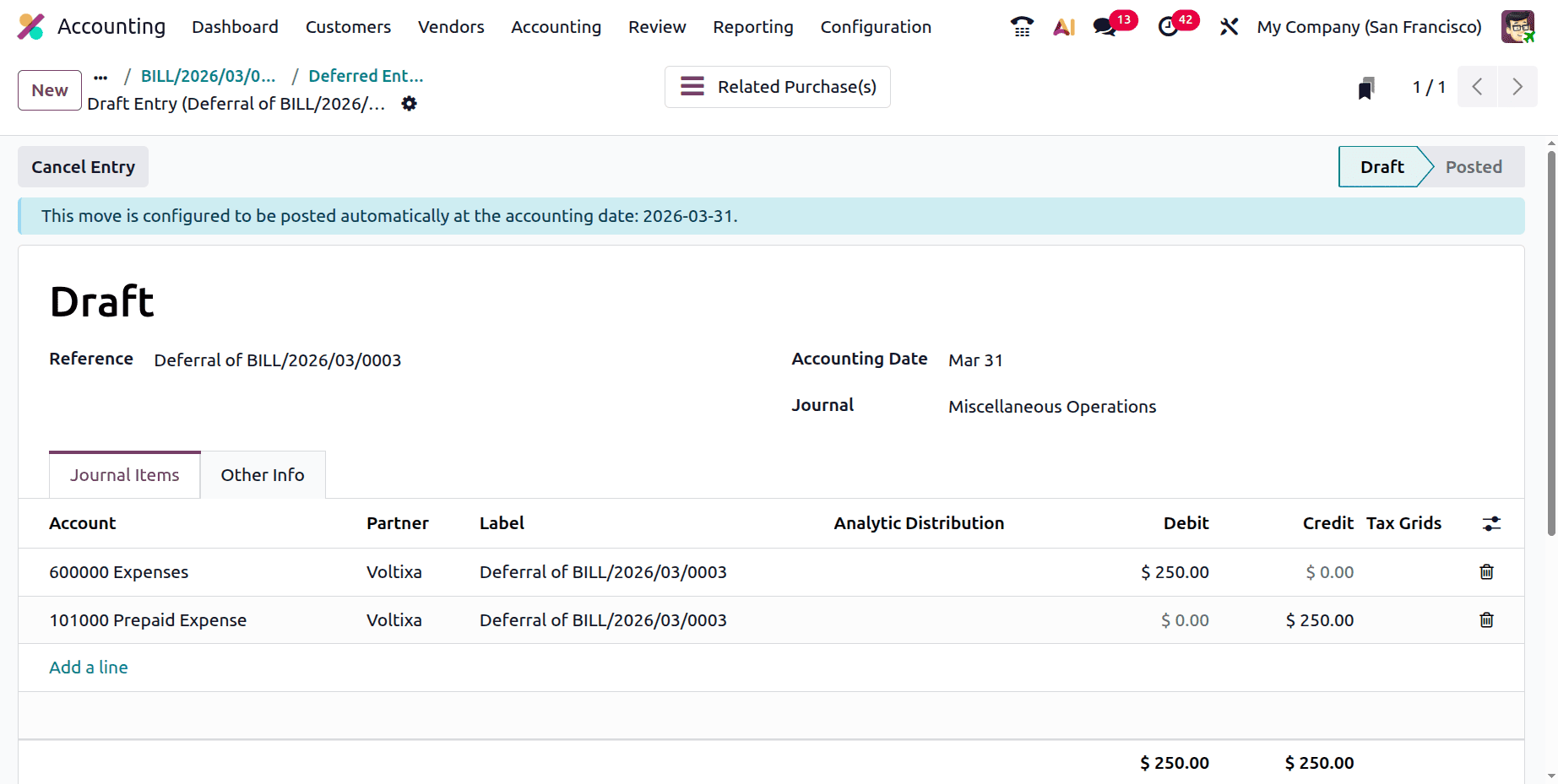
Task: Click the pager counter 1 / 1
Action: click(x=1429, y=87)
